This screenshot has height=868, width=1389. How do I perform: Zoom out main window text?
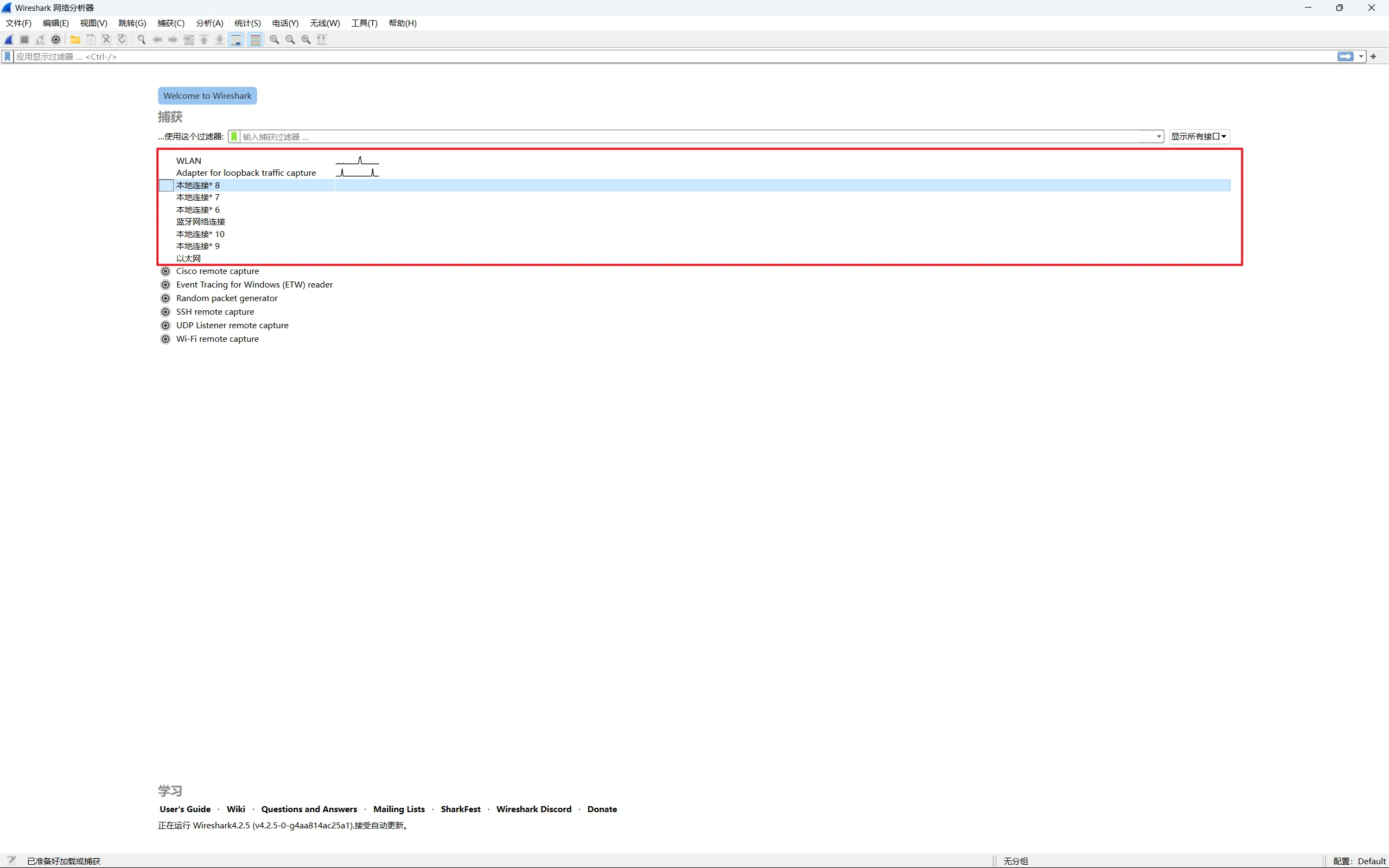coord(290,40)
